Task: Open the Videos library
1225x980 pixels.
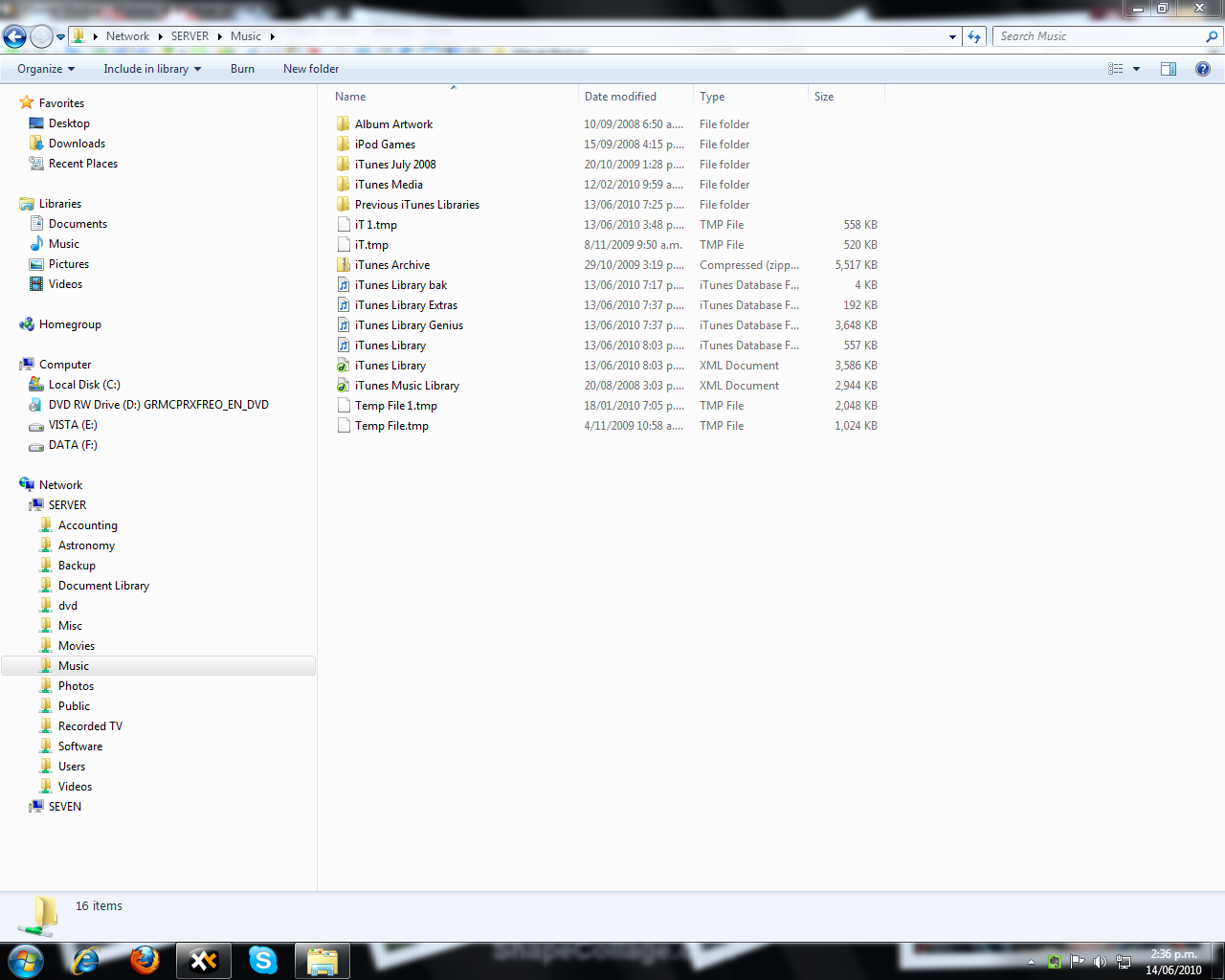Action: 65,284
